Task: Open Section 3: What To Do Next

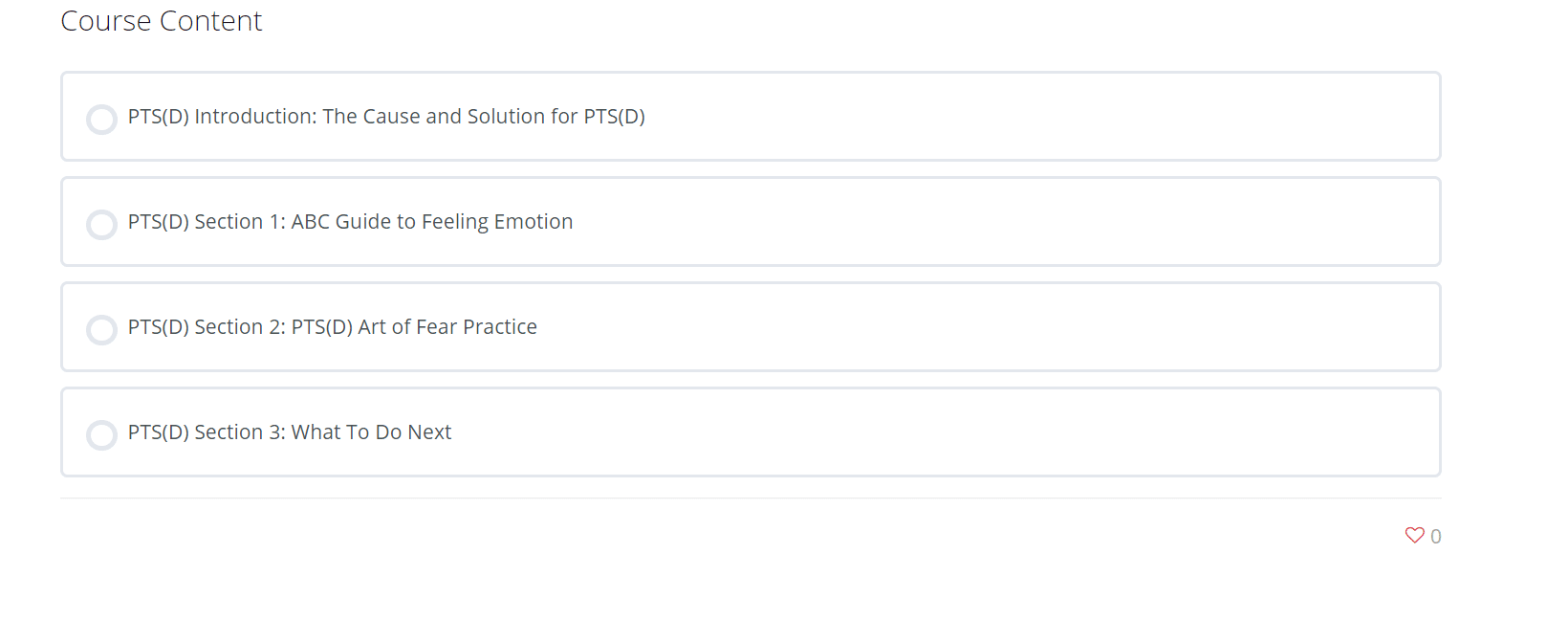Action: click(x=290, y=432)
